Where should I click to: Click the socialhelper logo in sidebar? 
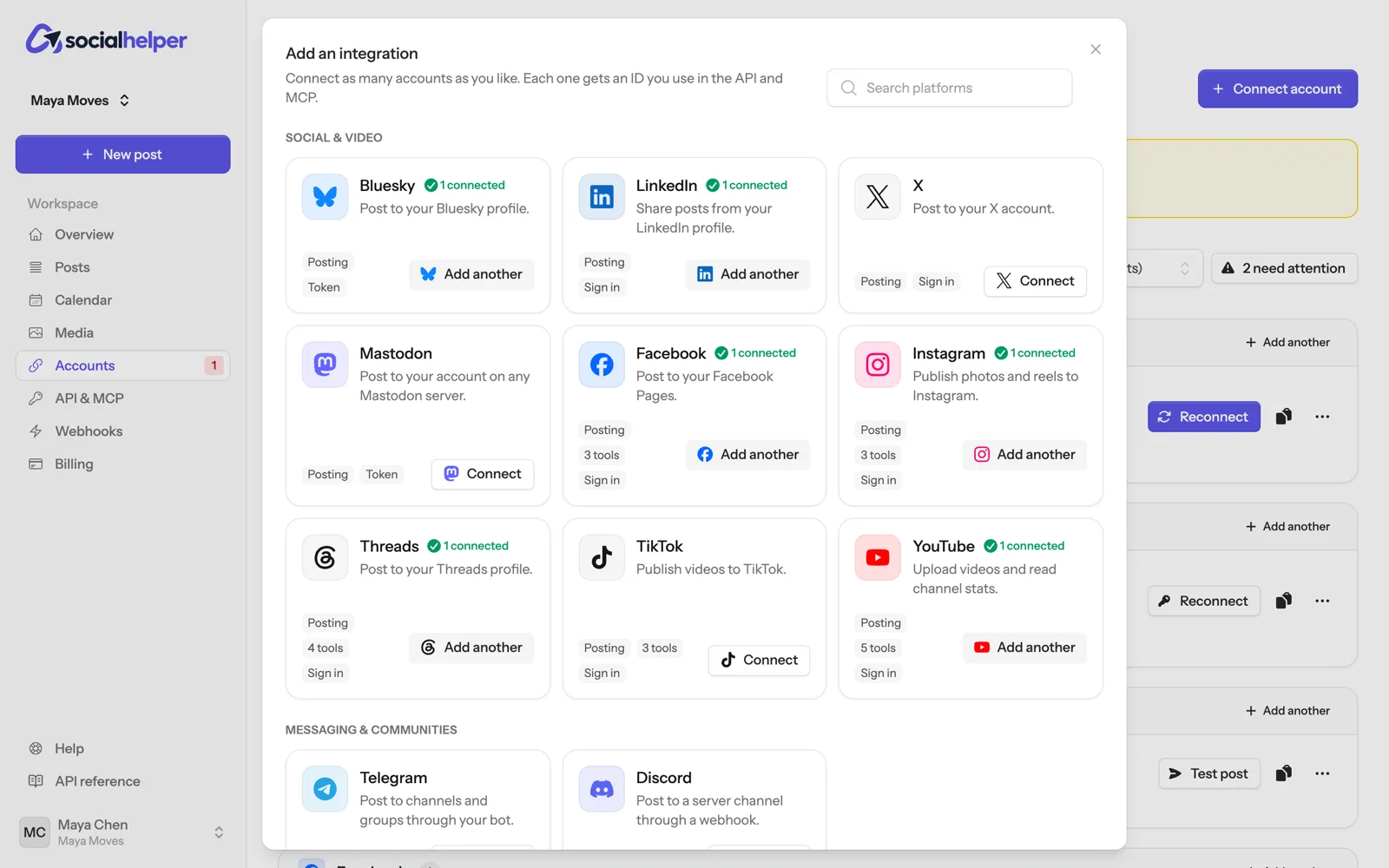pos(106,39)
